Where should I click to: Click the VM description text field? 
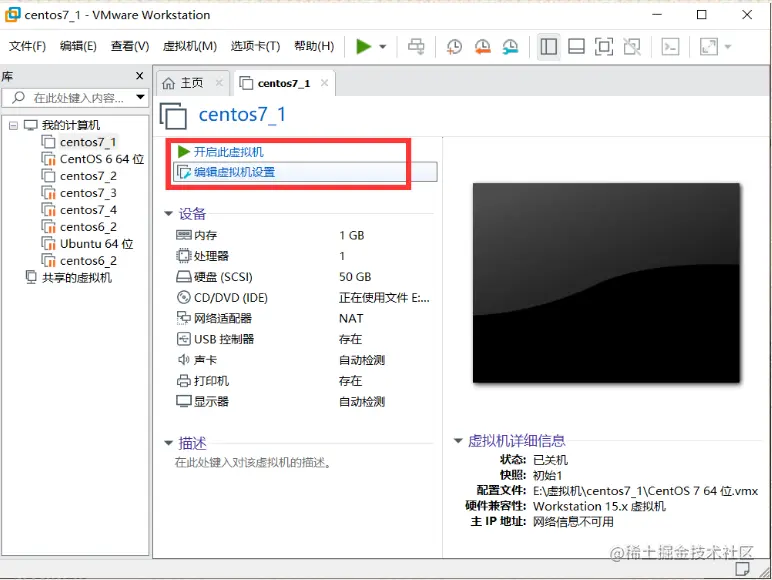coord(253,463)
